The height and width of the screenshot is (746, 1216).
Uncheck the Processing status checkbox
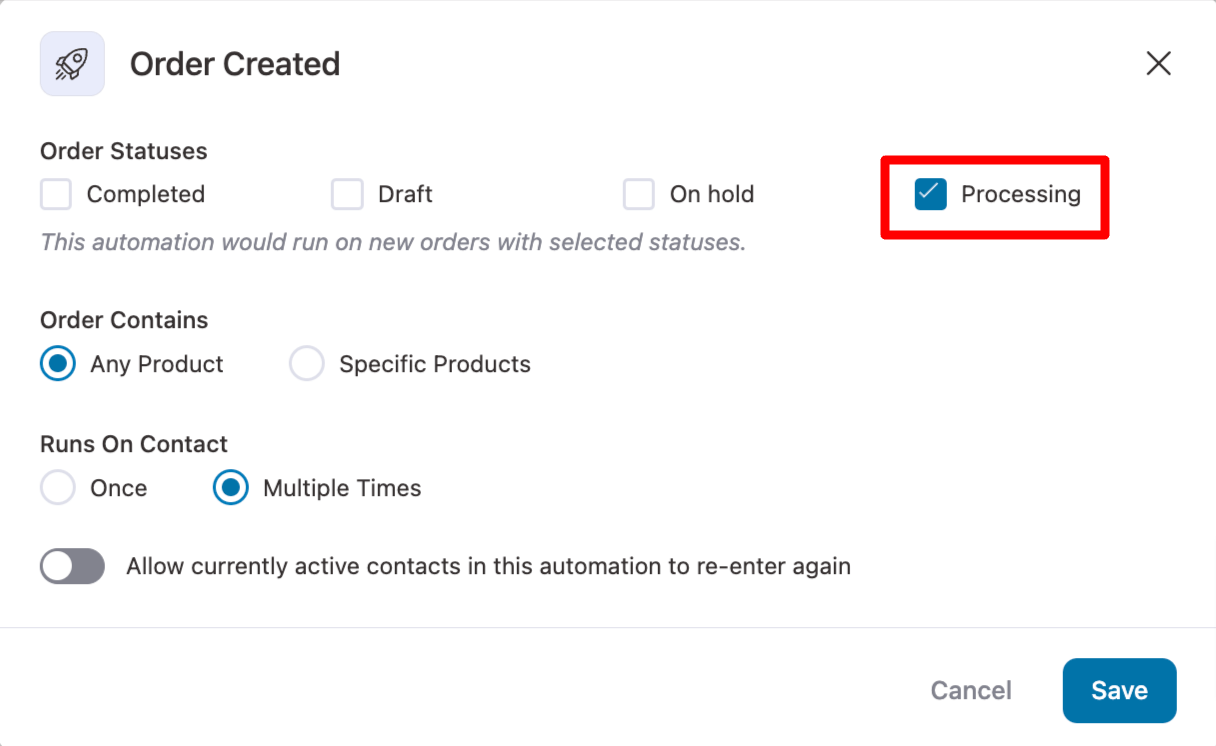pos(931,194)
